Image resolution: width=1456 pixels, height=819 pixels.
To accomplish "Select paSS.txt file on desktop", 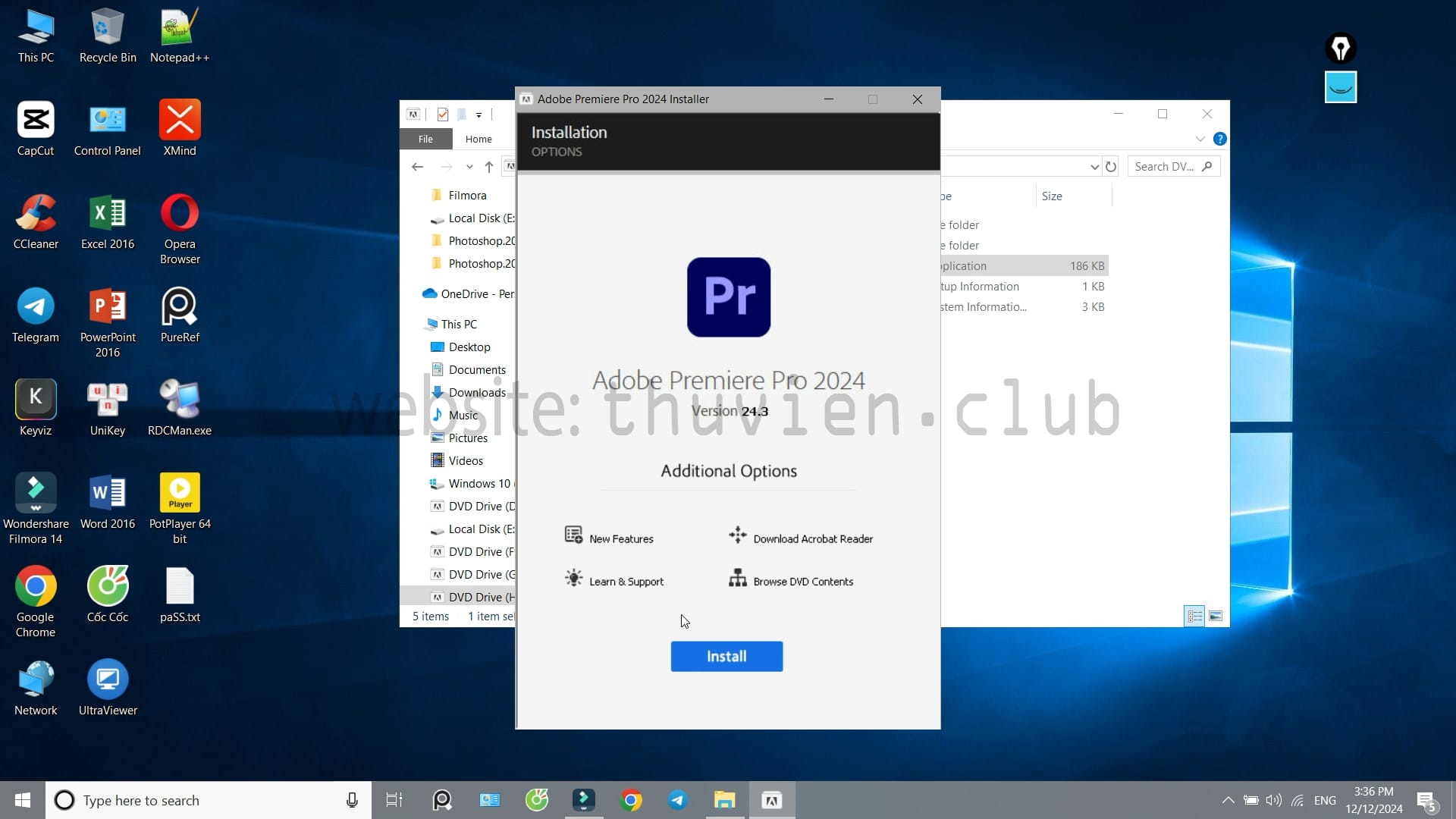I will pos(180,595).
